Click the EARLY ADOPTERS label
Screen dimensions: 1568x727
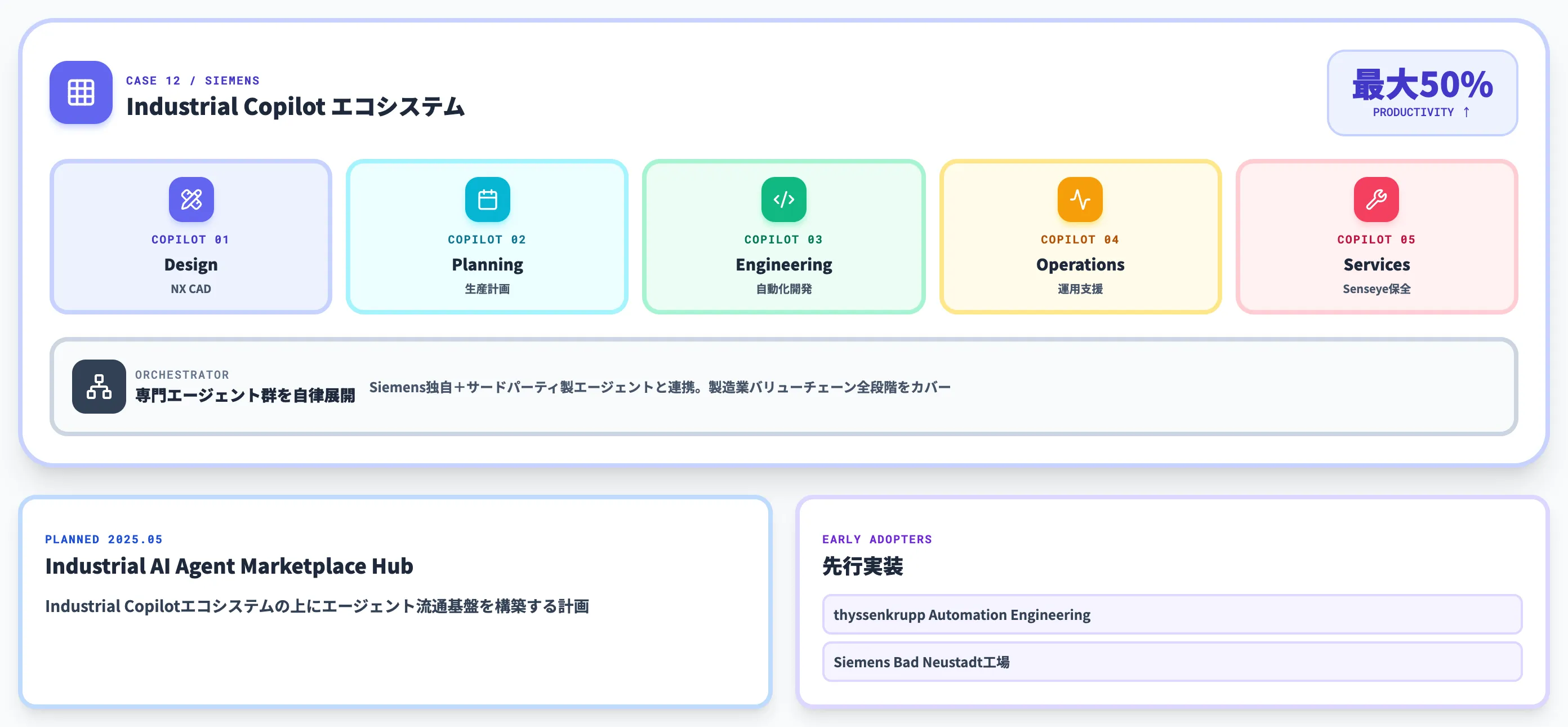[x=877, y=539]
